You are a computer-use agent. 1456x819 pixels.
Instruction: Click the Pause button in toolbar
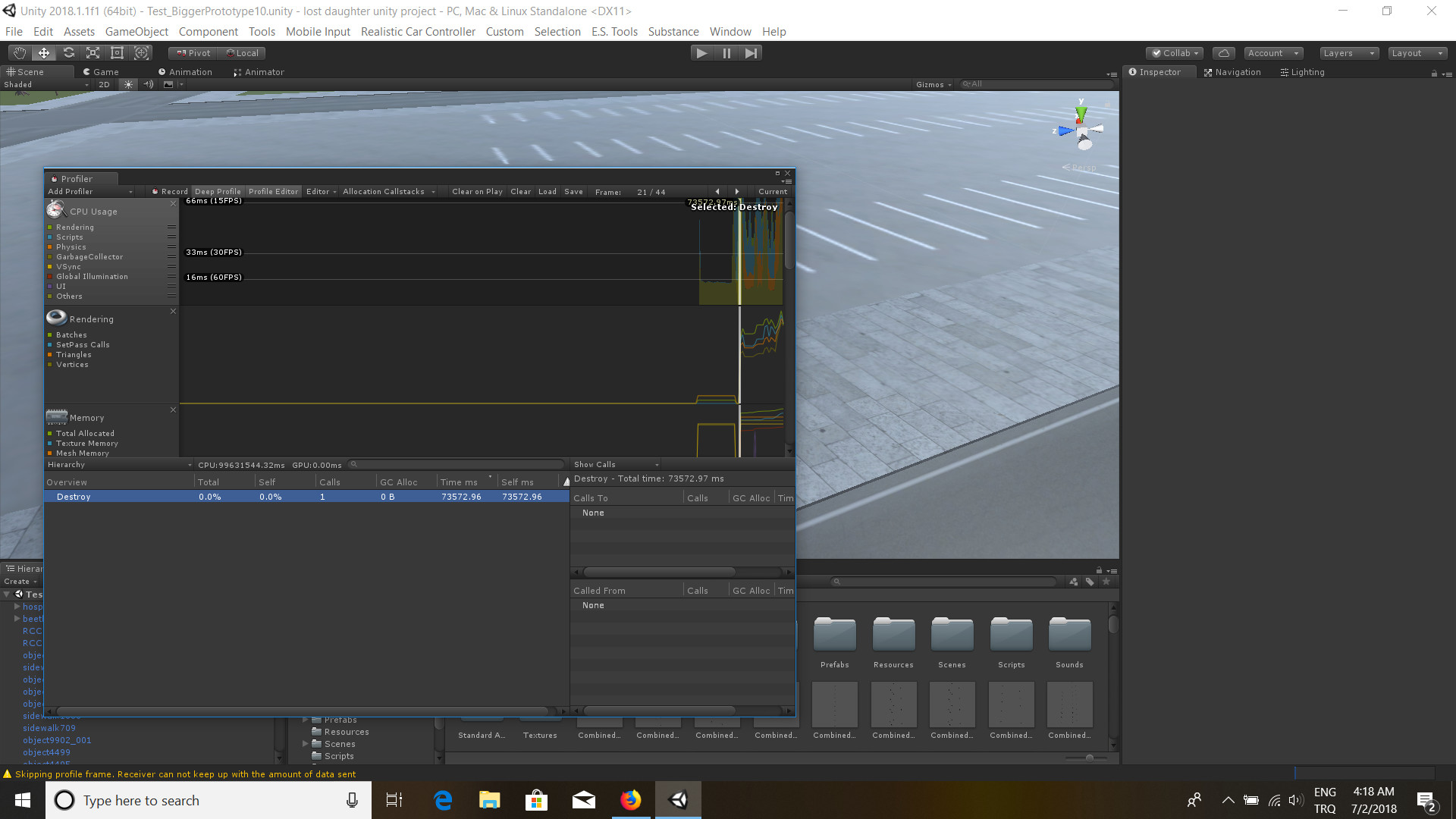727,52
